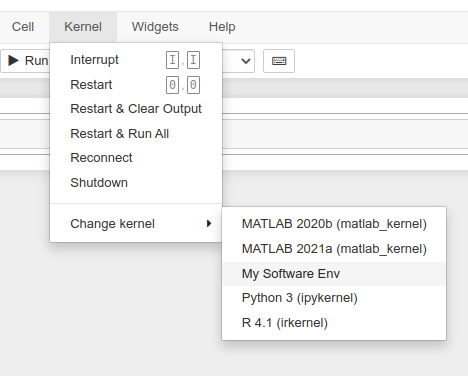Switch to the MATLAB 2020b kernel

(x=334, y=224)
